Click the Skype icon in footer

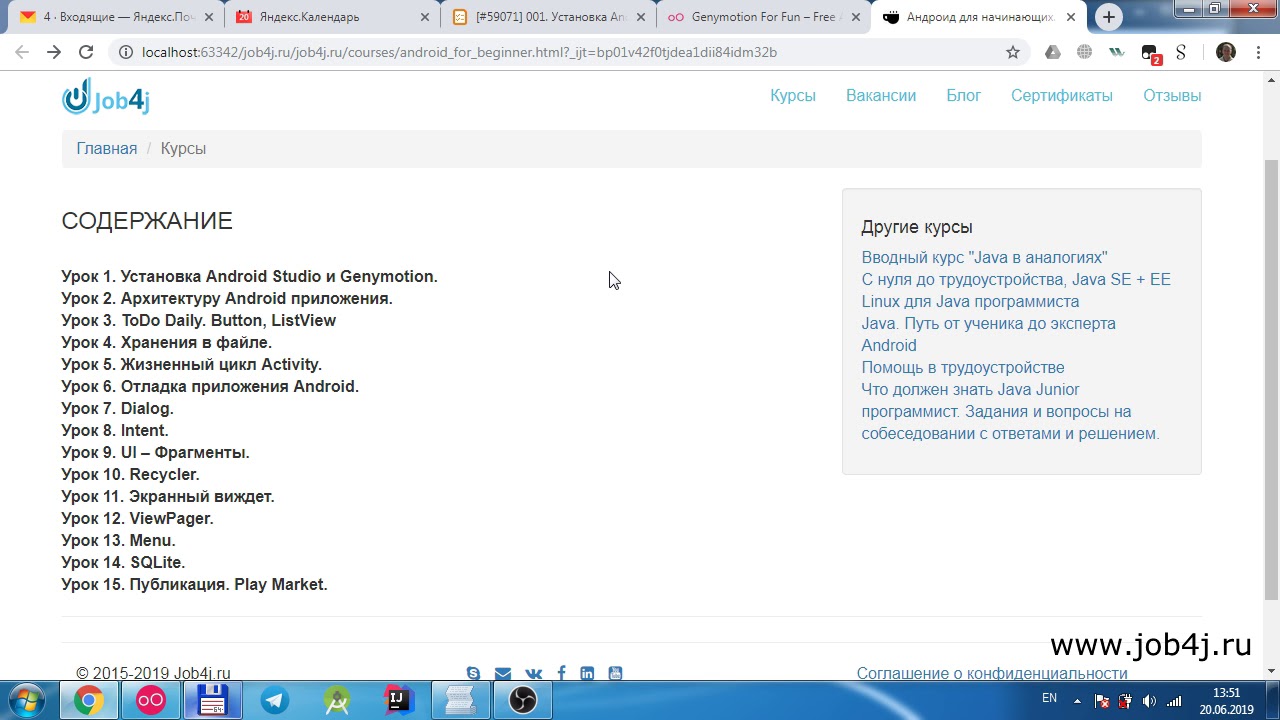click(473, 673)
